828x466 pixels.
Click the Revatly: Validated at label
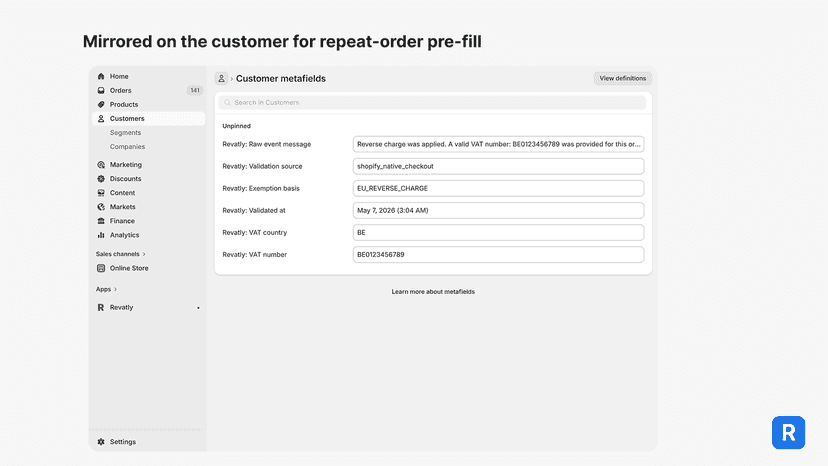tap(254, 210)
